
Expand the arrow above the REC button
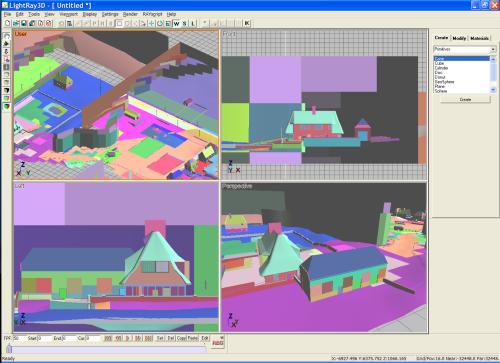point(222,337)
